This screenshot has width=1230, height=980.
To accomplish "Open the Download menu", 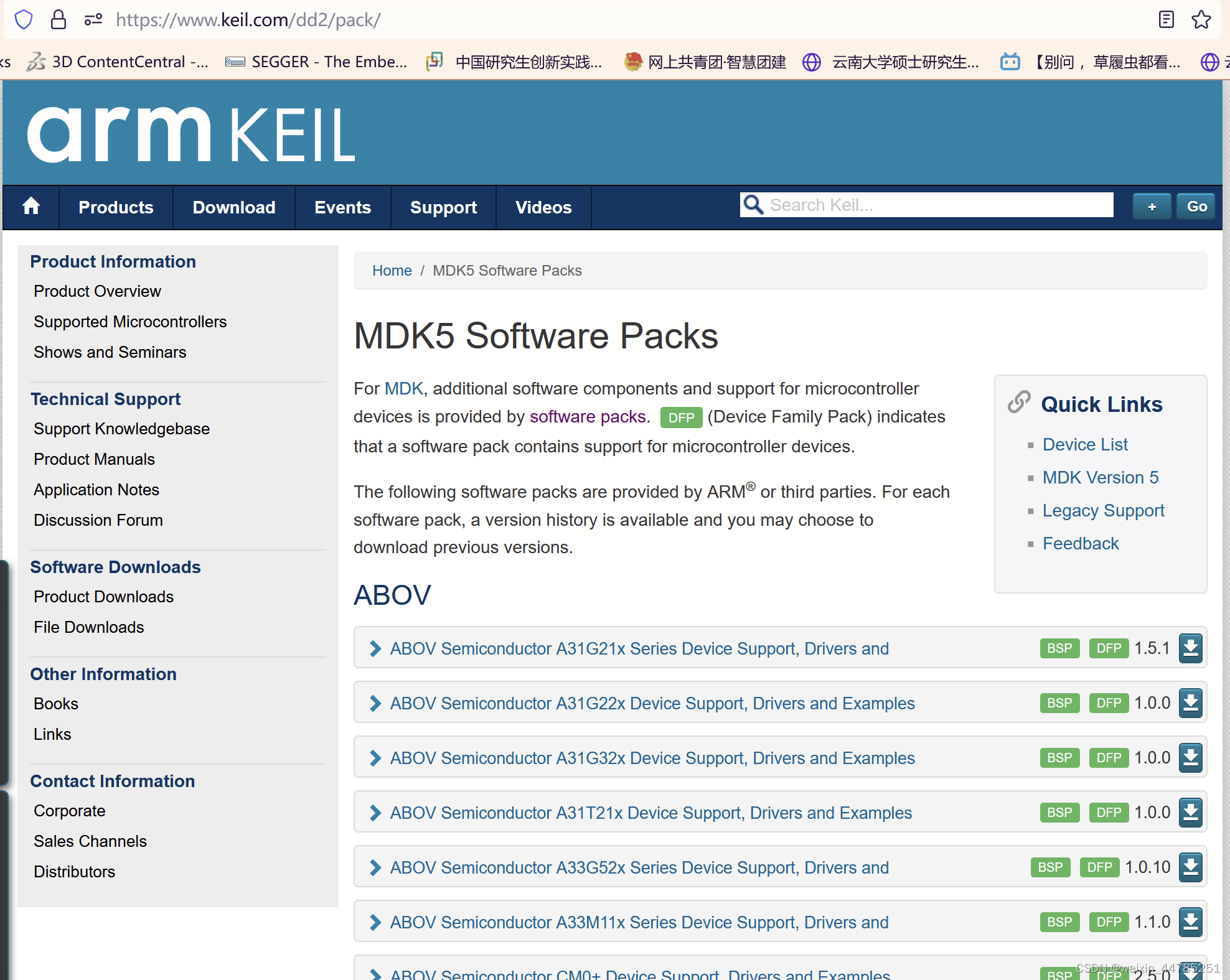I will point(234,207).
